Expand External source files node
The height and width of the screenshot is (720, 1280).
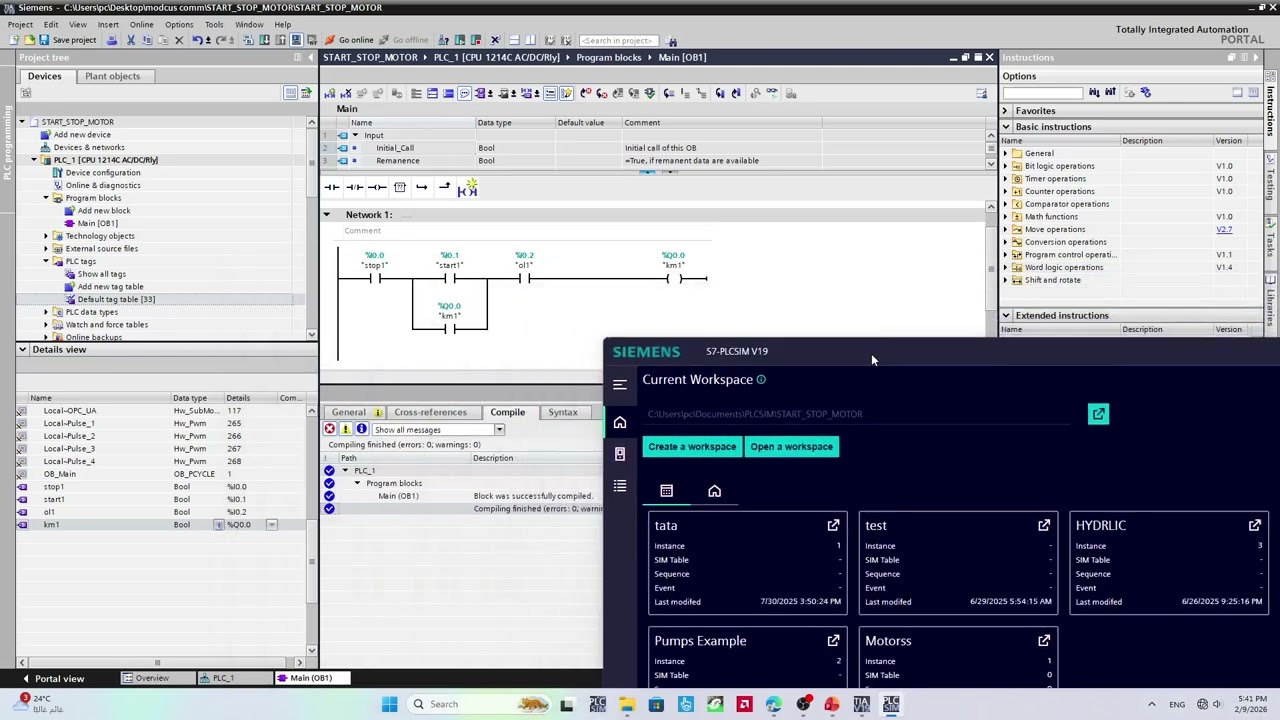pyautogui.click(x=45, y=249)
